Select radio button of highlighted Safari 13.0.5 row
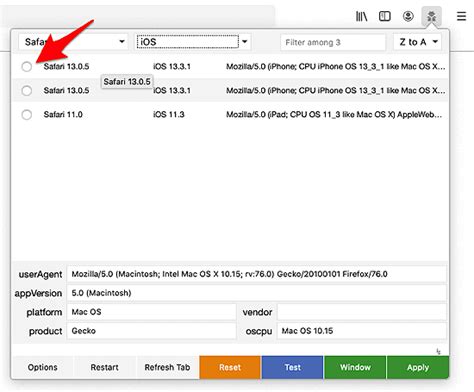The height and width of the screenshot is (392, 474). (x=27, y=91)
